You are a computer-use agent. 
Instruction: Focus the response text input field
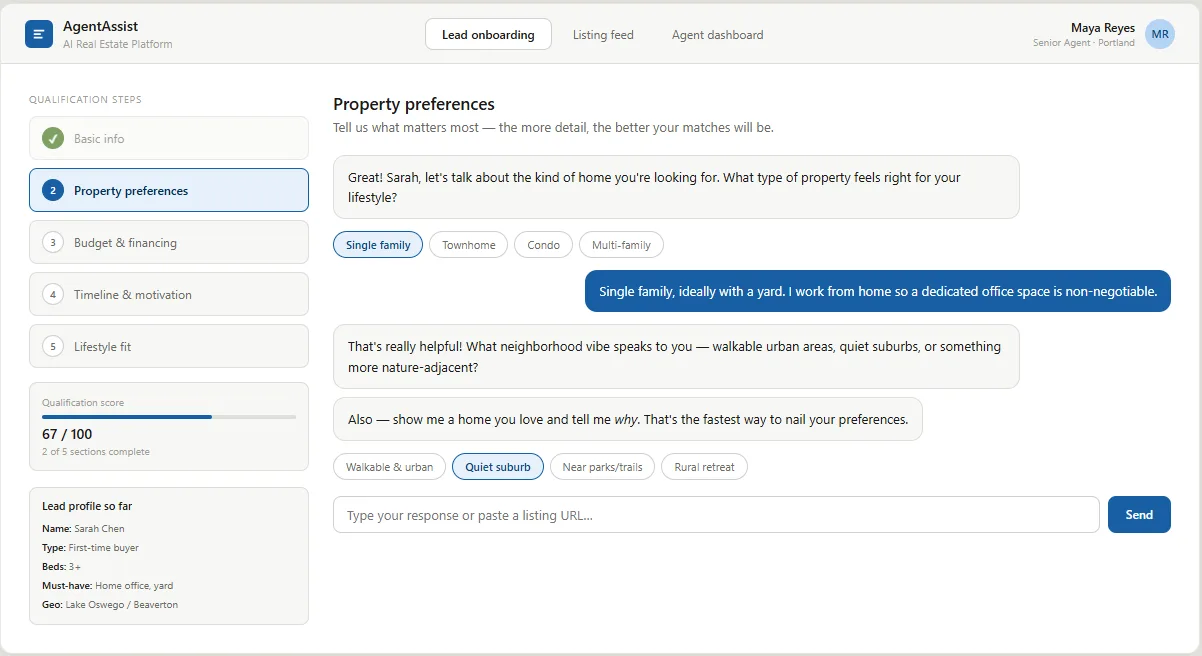click(716, 515)
